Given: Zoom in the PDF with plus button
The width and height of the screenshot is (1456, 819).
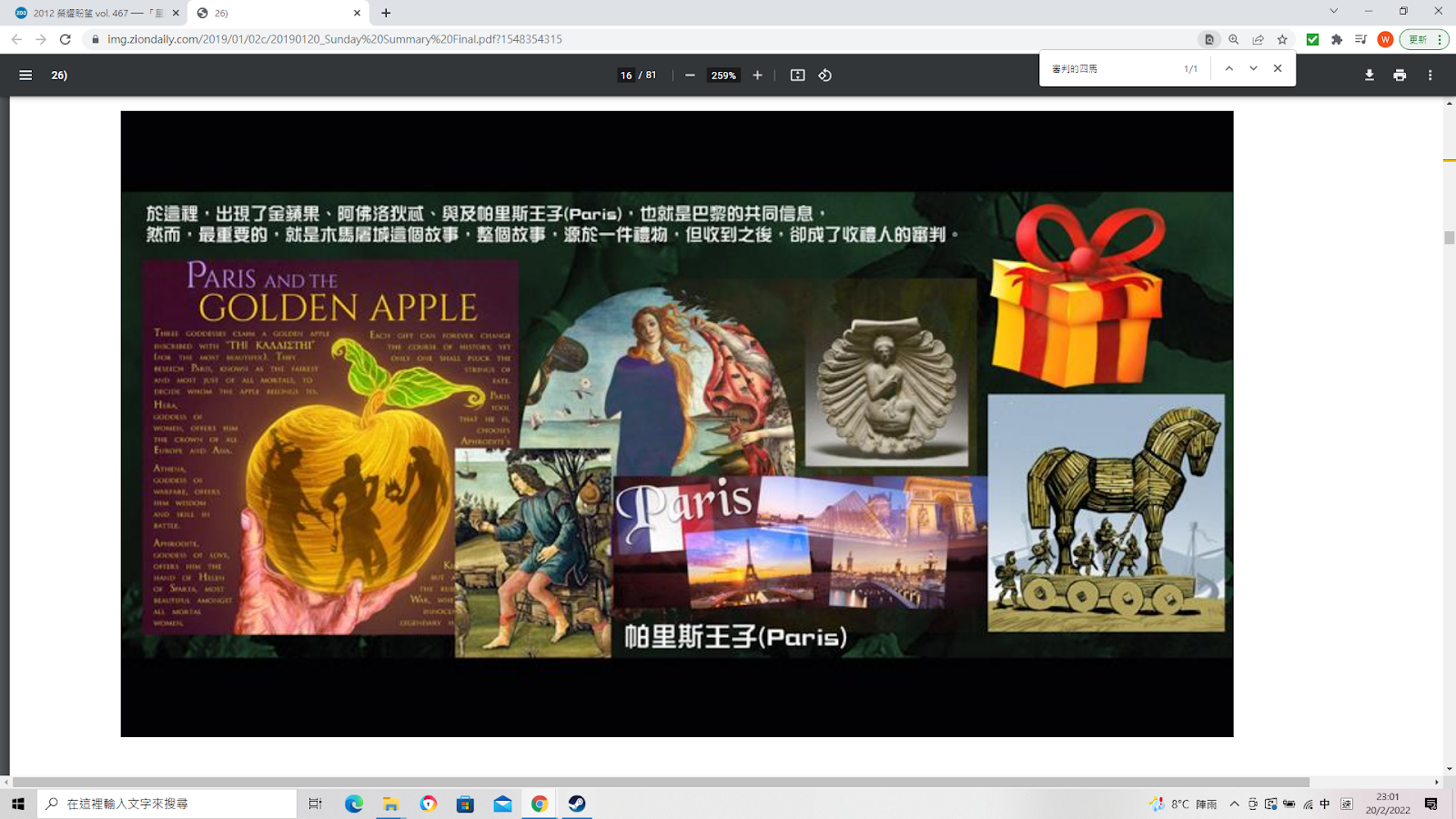Looking at the screenshot, I should click(x=757, y=76).
